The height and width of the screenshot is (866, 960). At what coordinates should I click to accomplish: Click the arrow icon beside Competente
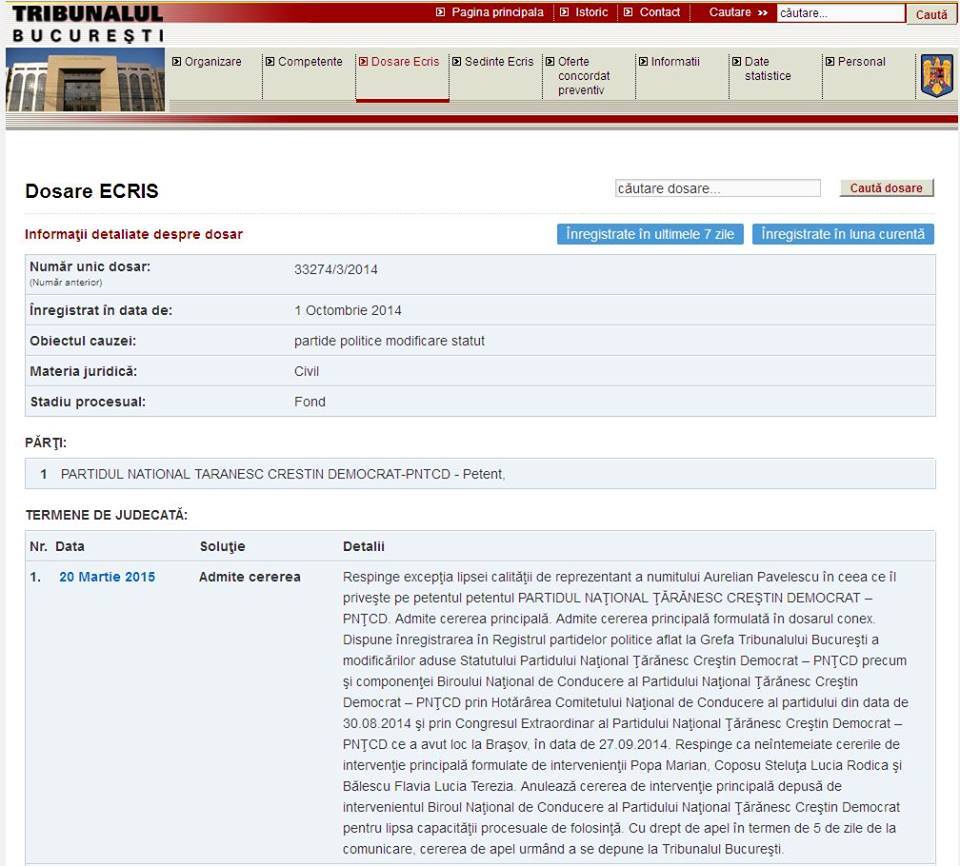coord(270,61)
